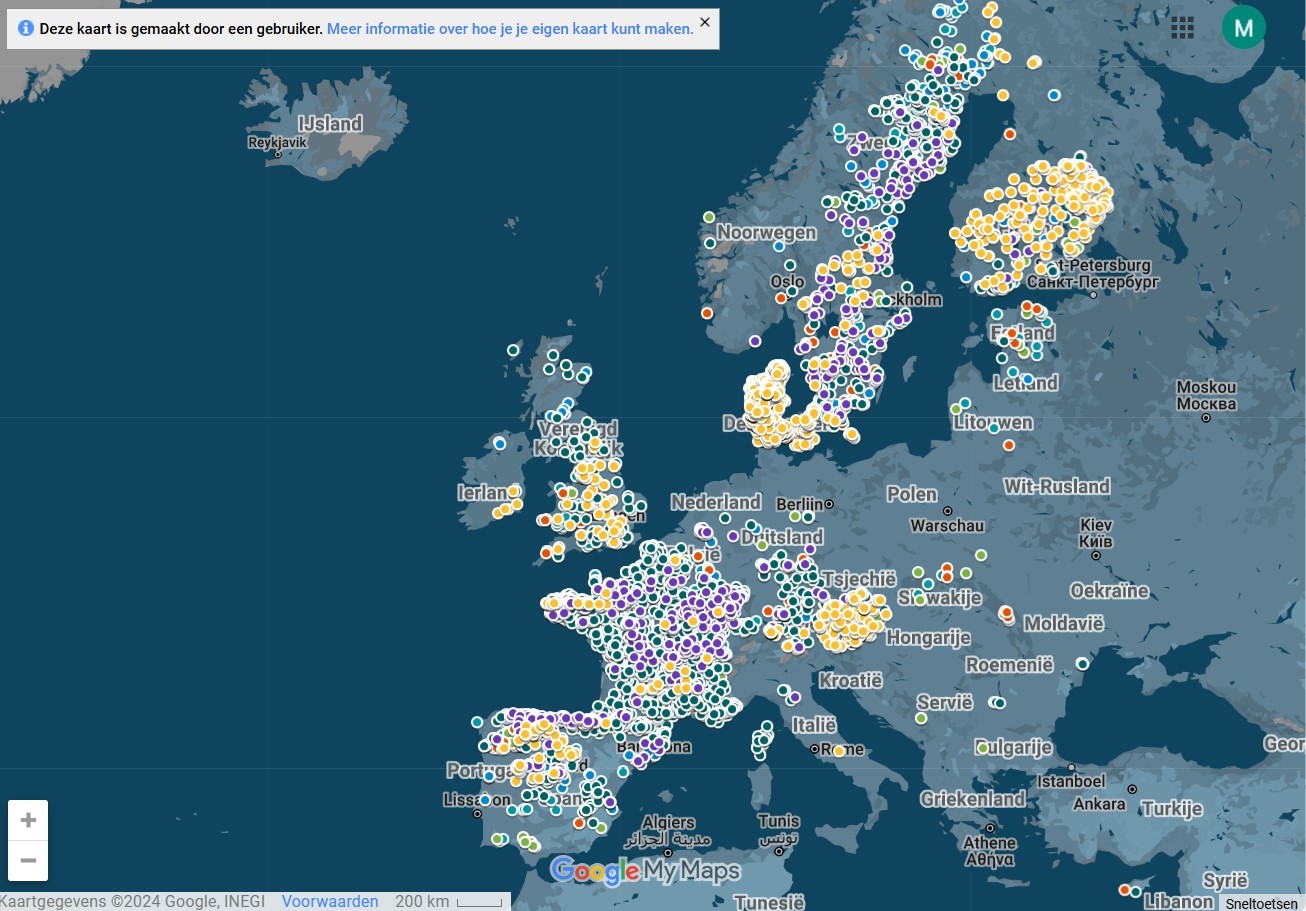Click the Lissabon city label
This screenshot has width=1306, height=911.
[475, 800]
